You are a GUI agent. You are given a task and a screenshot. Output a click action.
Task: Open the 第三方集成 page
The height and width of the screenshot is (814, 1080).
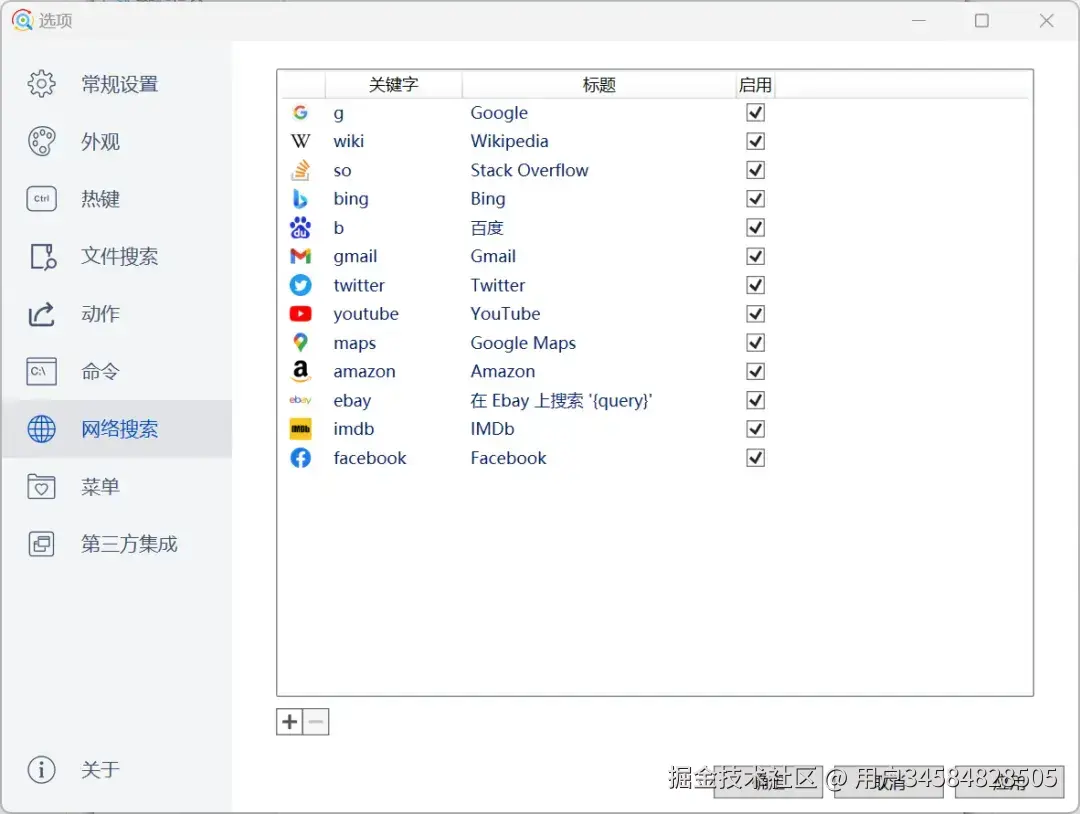click(117, 544)
